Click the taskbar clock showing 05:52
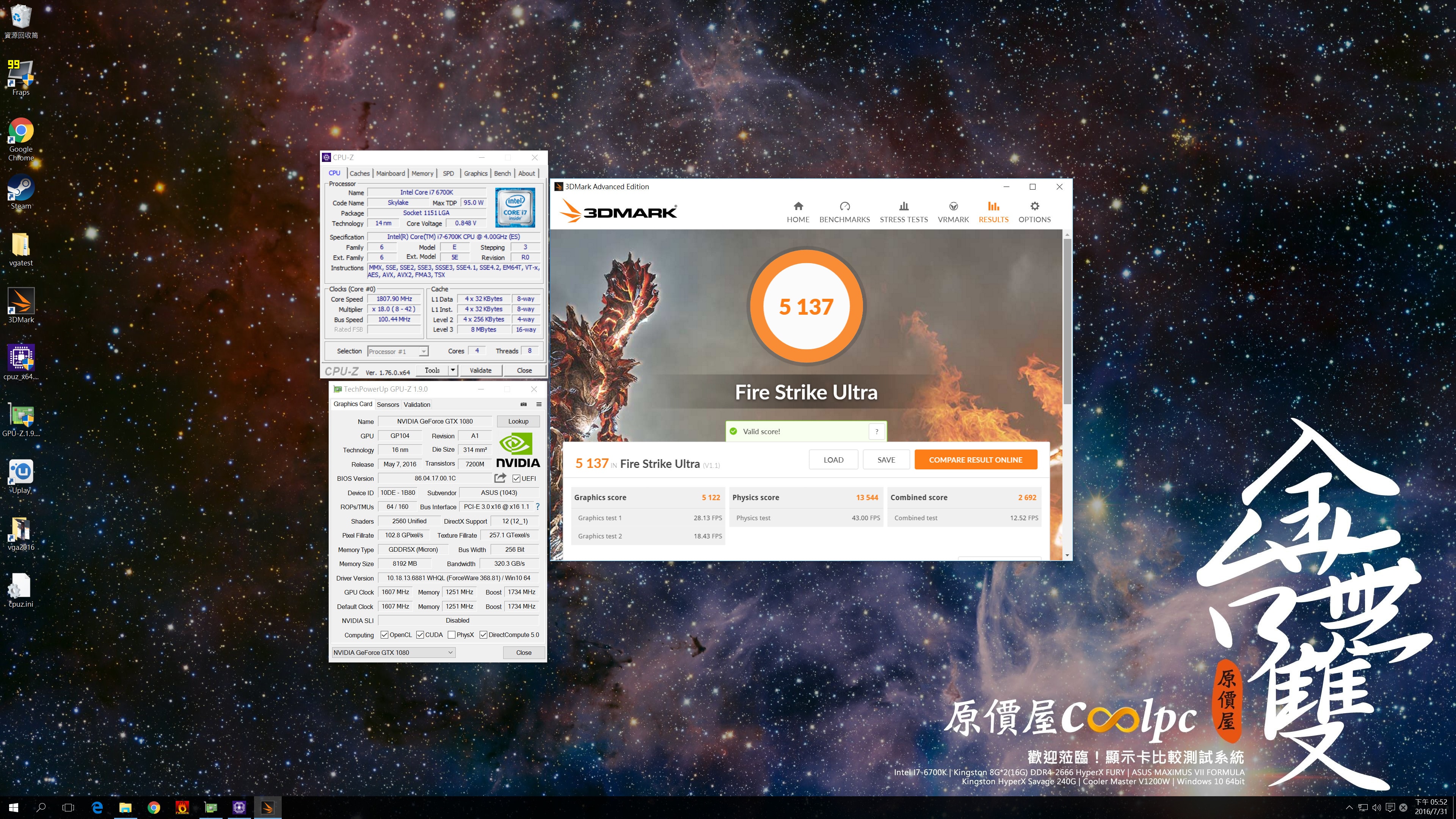 click(1431, 806)
